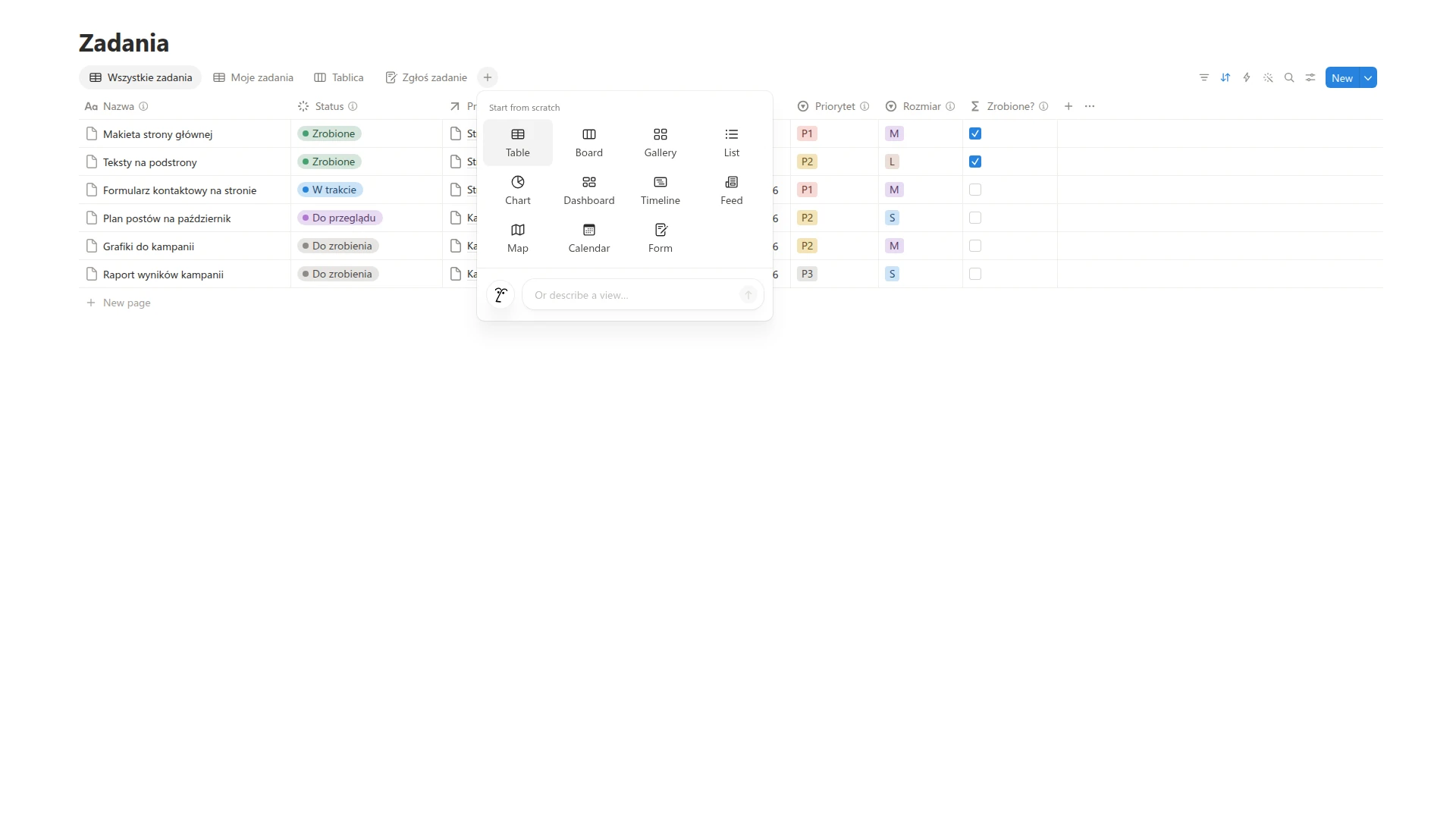
Task: Open the Priorytet column header menu
Action: (x=834, y=106)
